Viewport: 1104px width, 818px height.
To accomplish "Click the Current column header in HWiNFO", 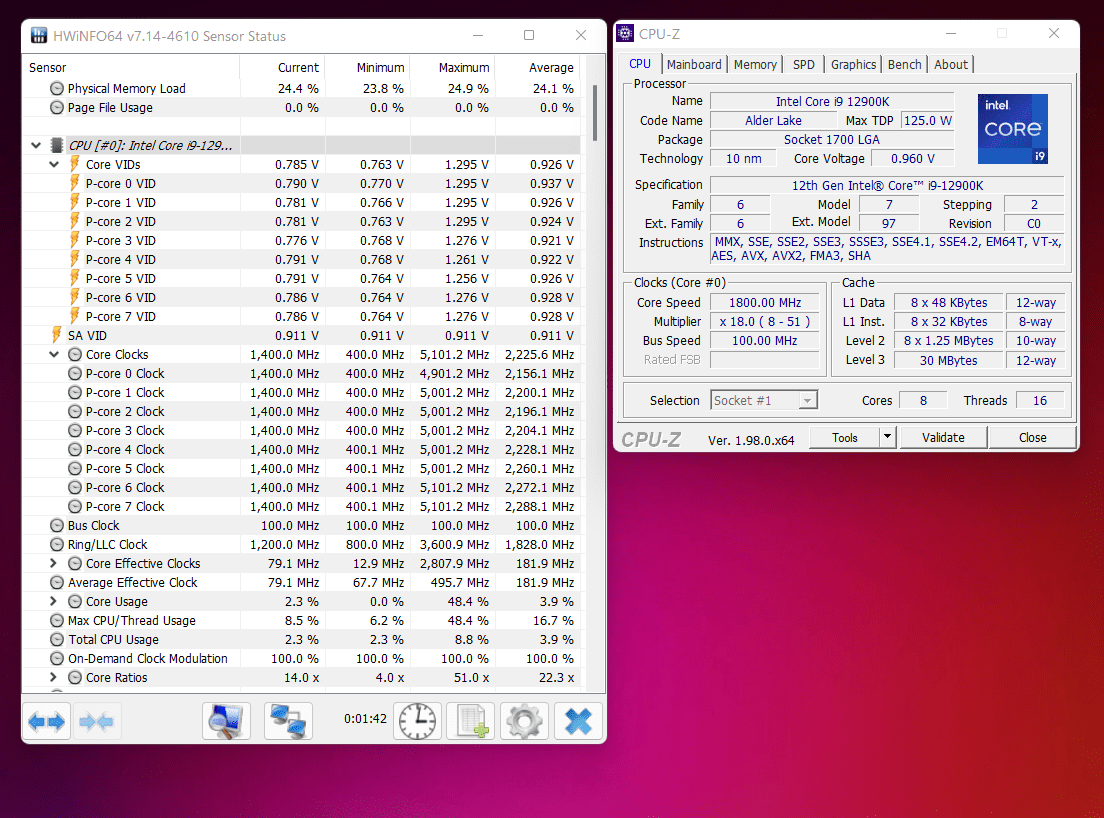I will tap(282, 68).
